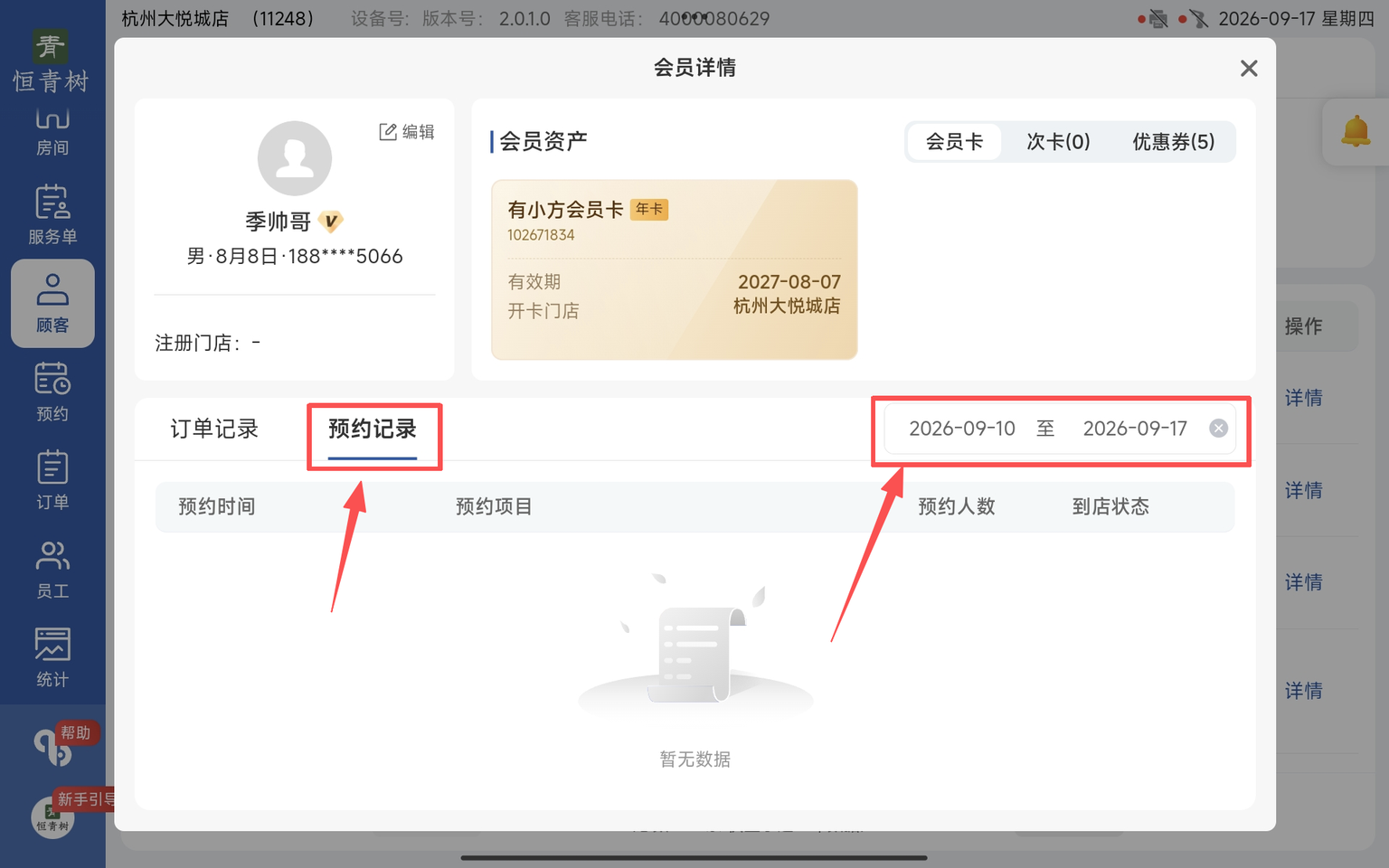The height and width of the screenshot is (868, 1389).
Task: Click the 恒青树 logo at the sidebar top
Action: 51,61
